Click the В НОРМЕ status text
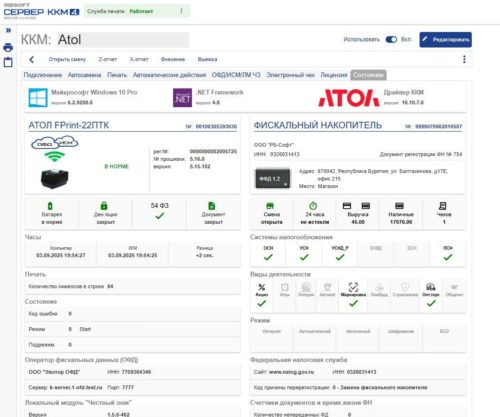 pyautogui.click(x=116, y=166)
